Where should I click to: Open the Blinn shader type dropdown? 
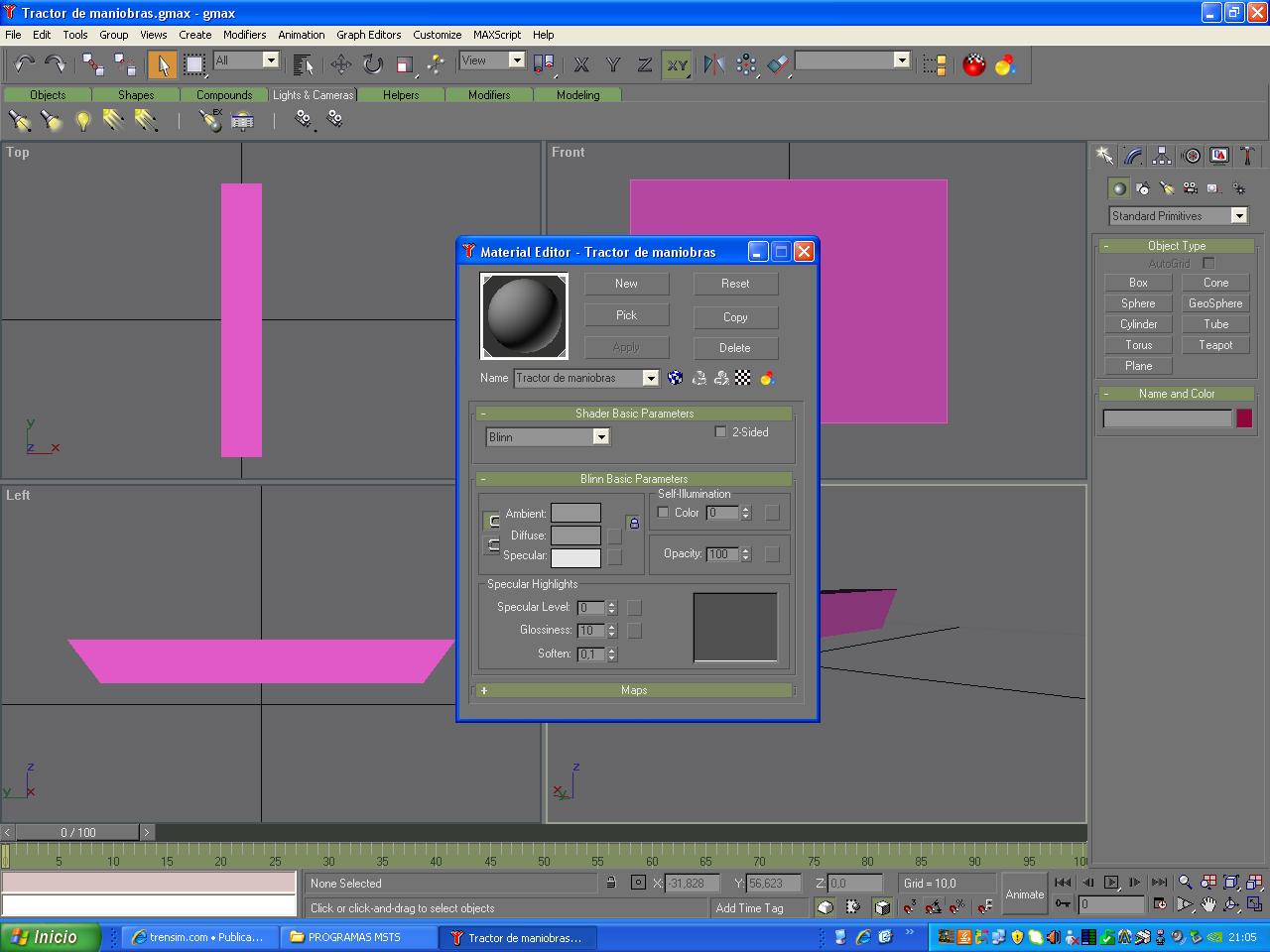coord(600,437)
